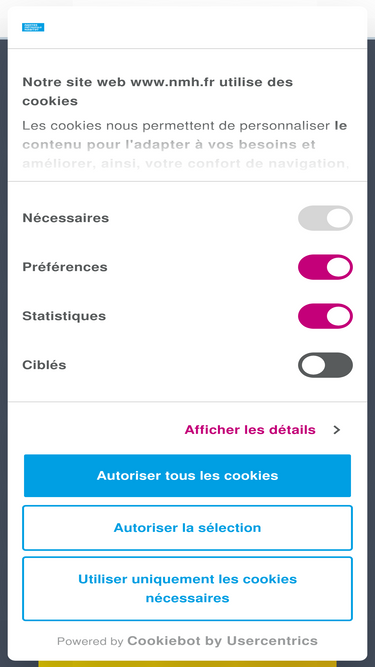Click the Ciblés category label

pos(44,365)
